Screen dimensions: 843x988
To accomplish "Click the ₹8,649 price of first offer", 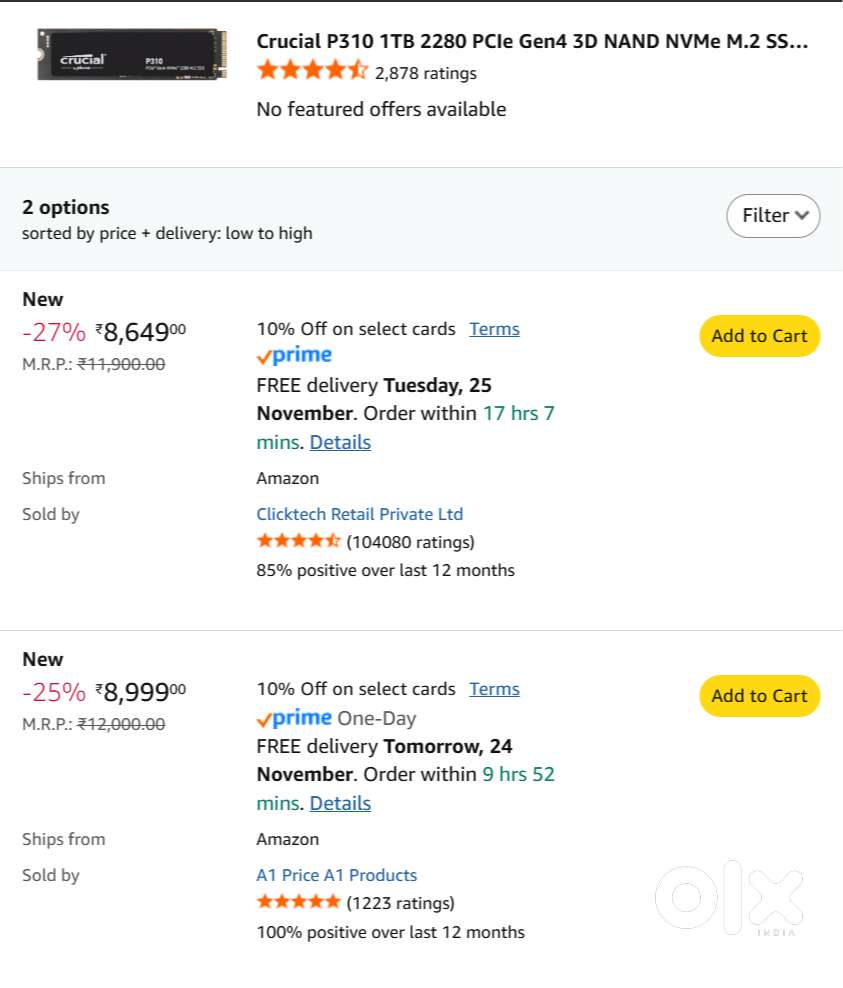I will (x=140, y=332).
